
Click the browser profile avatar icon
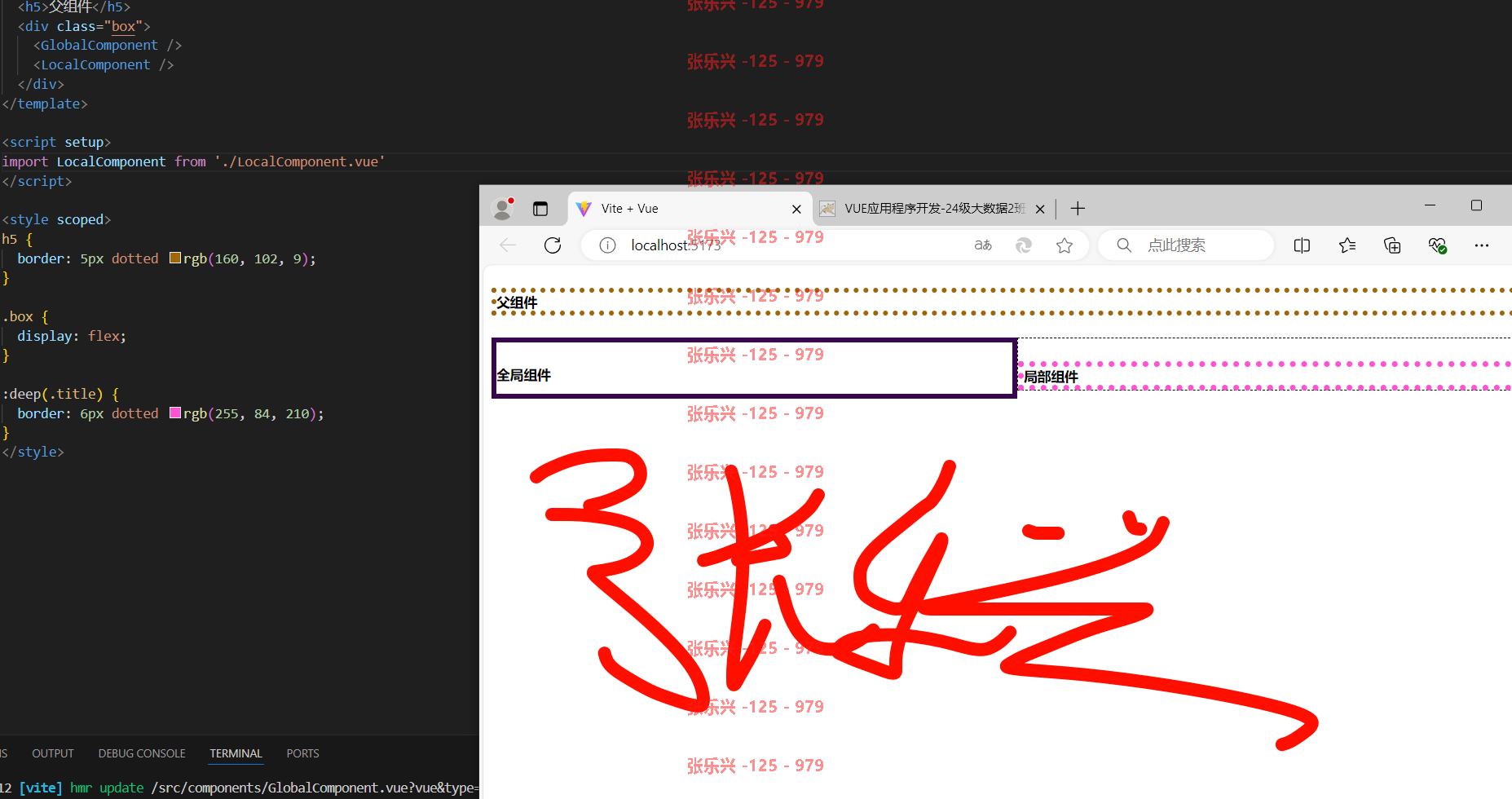point(503,209)
